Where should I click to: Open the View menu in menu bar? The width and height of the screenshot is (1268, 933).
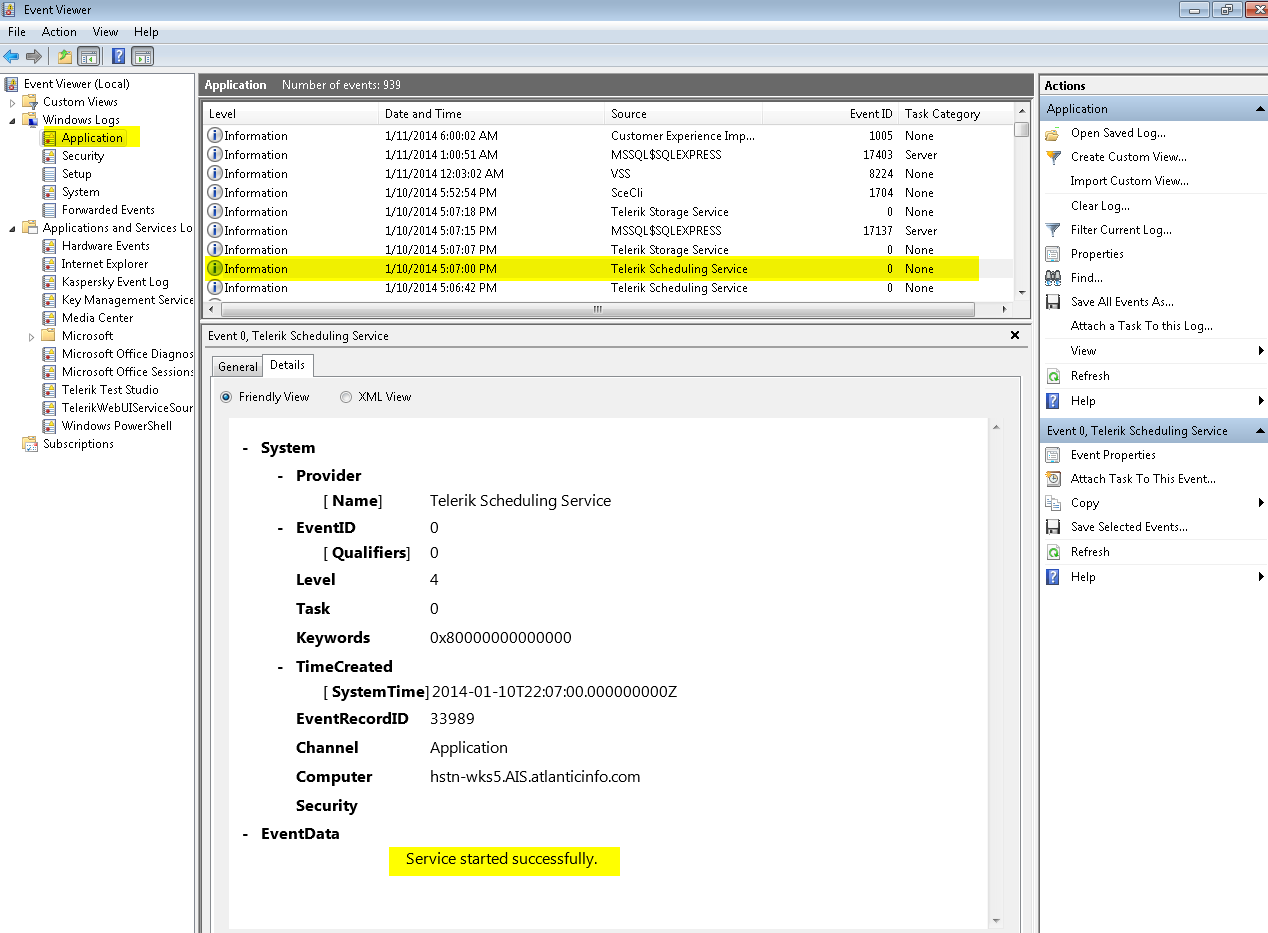click(105, 32)
